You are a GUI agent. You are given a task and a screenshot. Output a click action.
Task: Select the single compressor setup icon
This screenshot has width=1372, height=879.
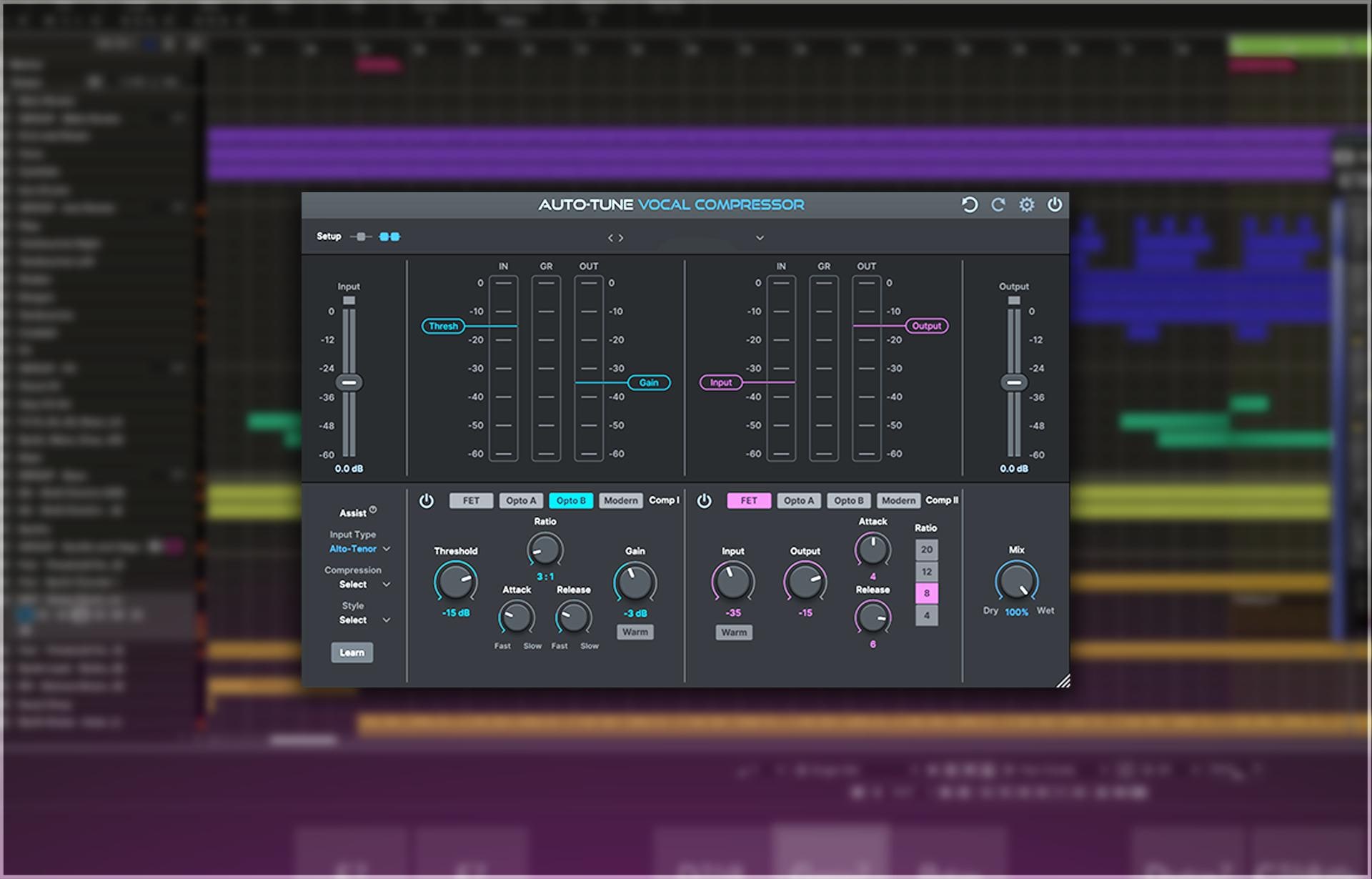(x=361, y=237)
